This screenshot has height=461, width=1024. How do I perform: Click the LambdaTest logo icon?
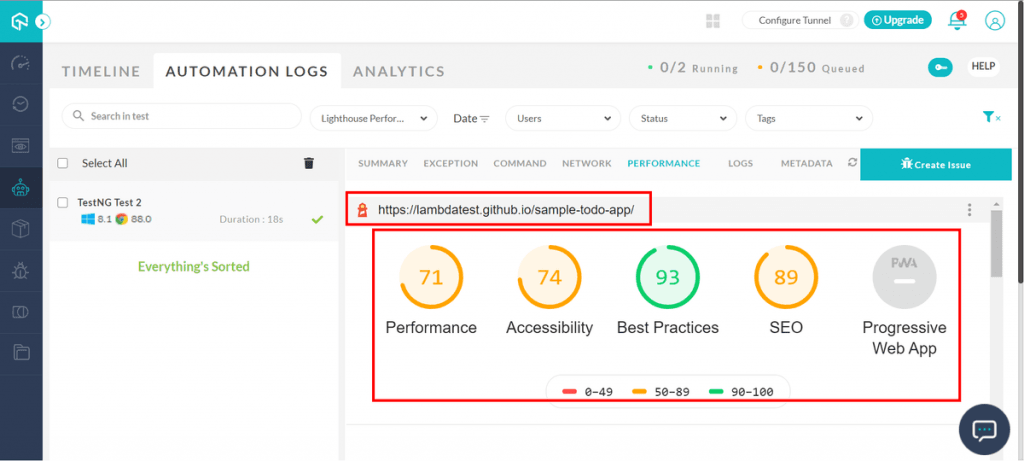19,21
